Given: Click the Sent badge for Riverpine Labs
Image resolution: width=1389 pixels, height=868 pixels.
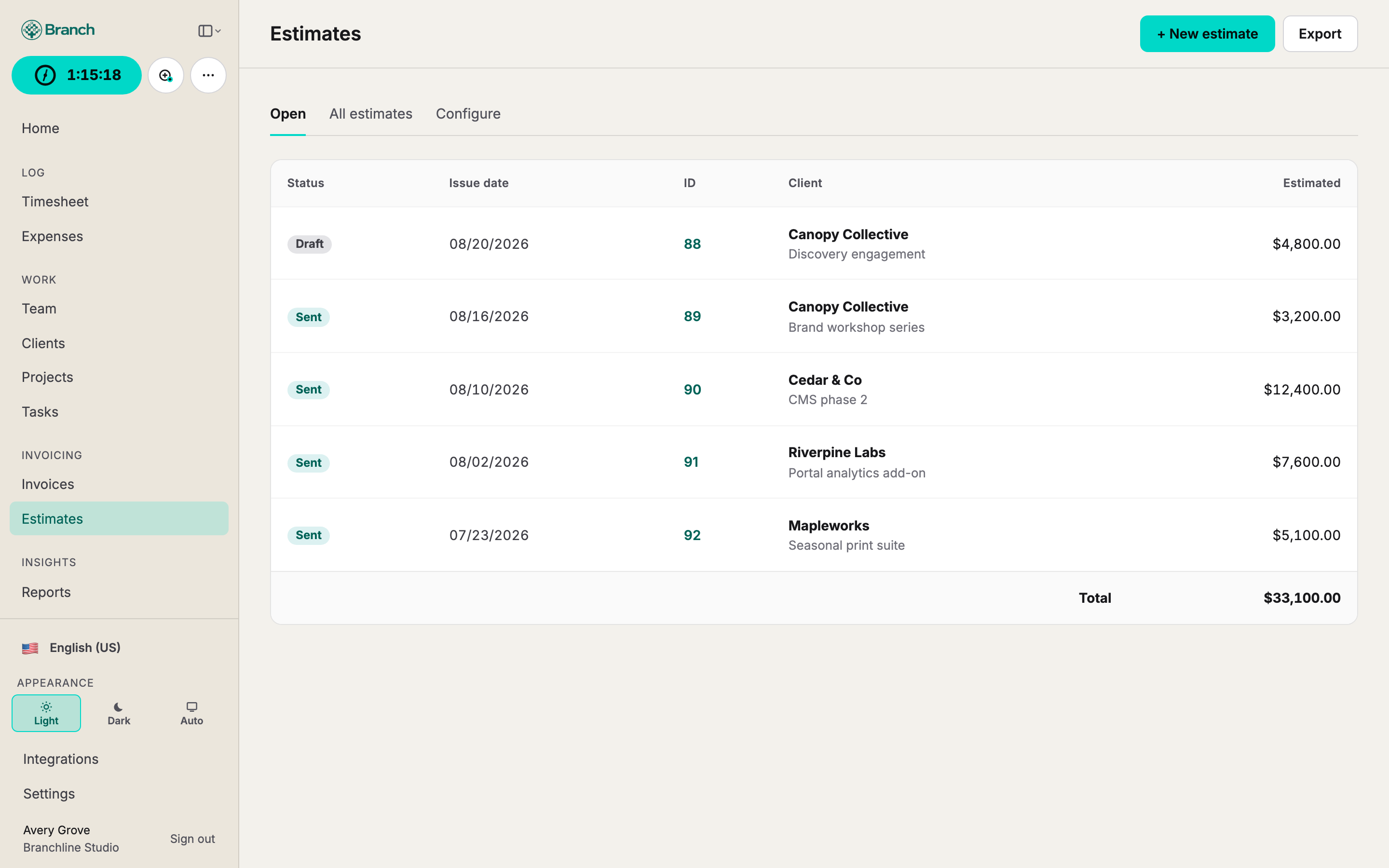Looking at the screenshot, I should click(308, 463).
